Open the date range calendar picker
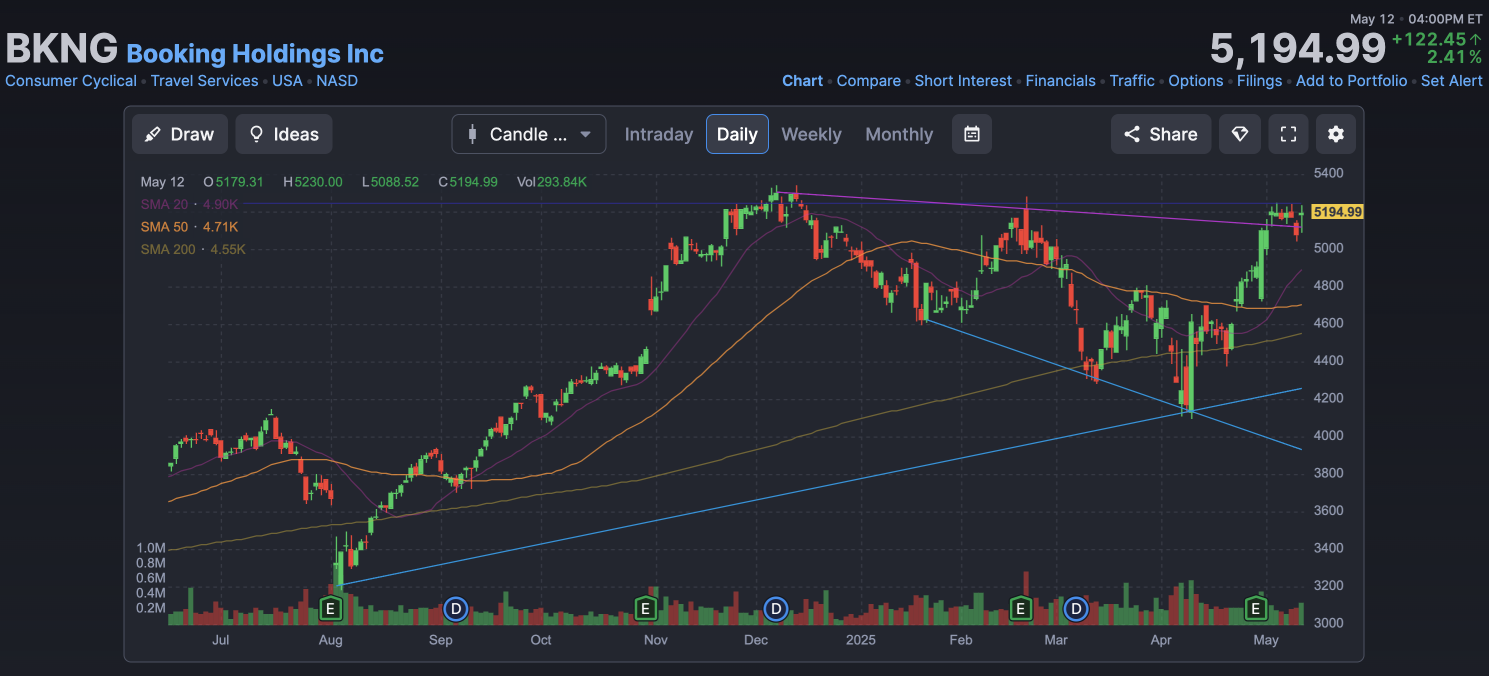 (x=972, y=134)
